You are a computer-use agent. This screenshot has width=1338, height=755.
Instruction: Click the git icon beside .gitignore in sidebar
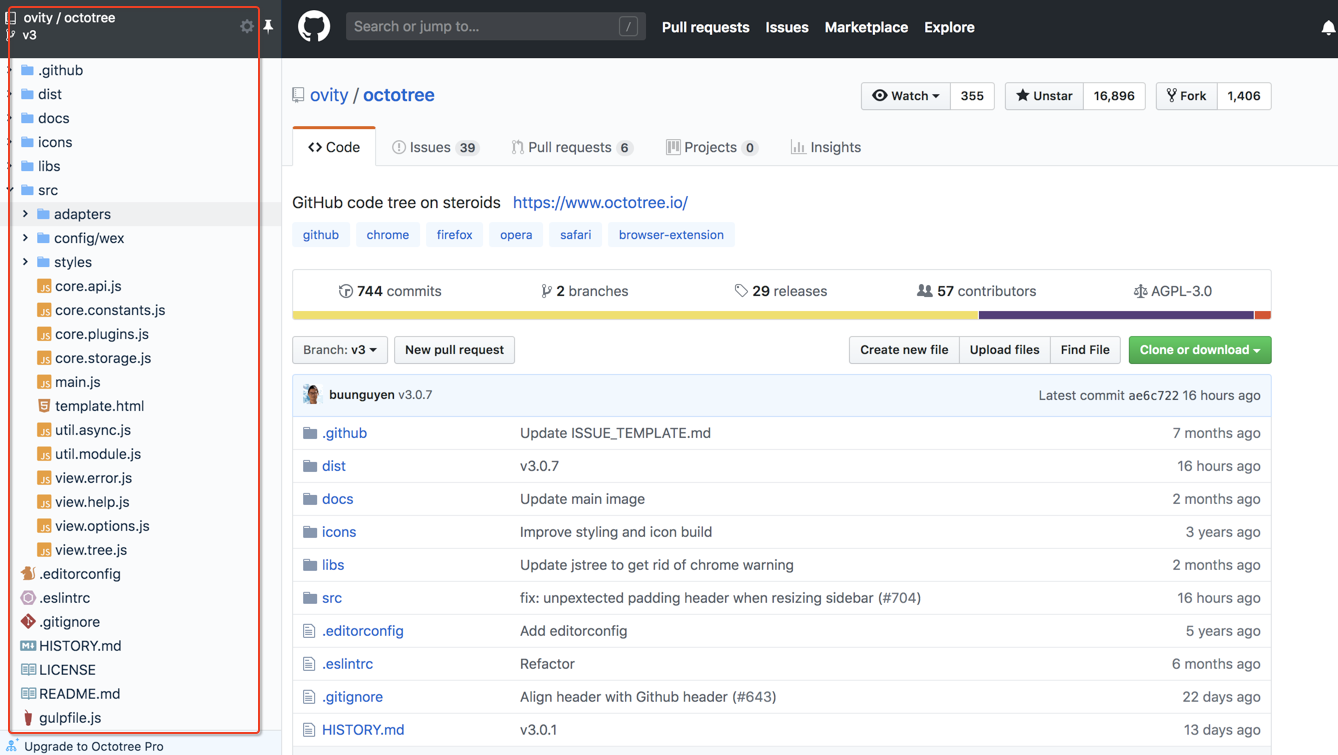coord(28,622)
